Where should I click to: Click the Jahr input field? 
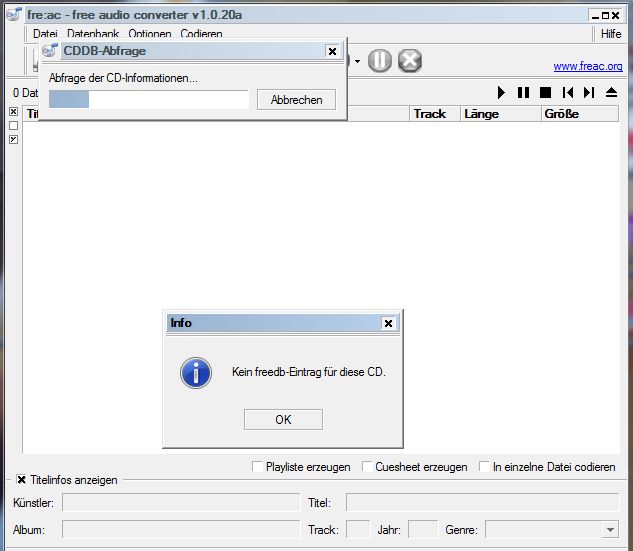pos(423,529)
